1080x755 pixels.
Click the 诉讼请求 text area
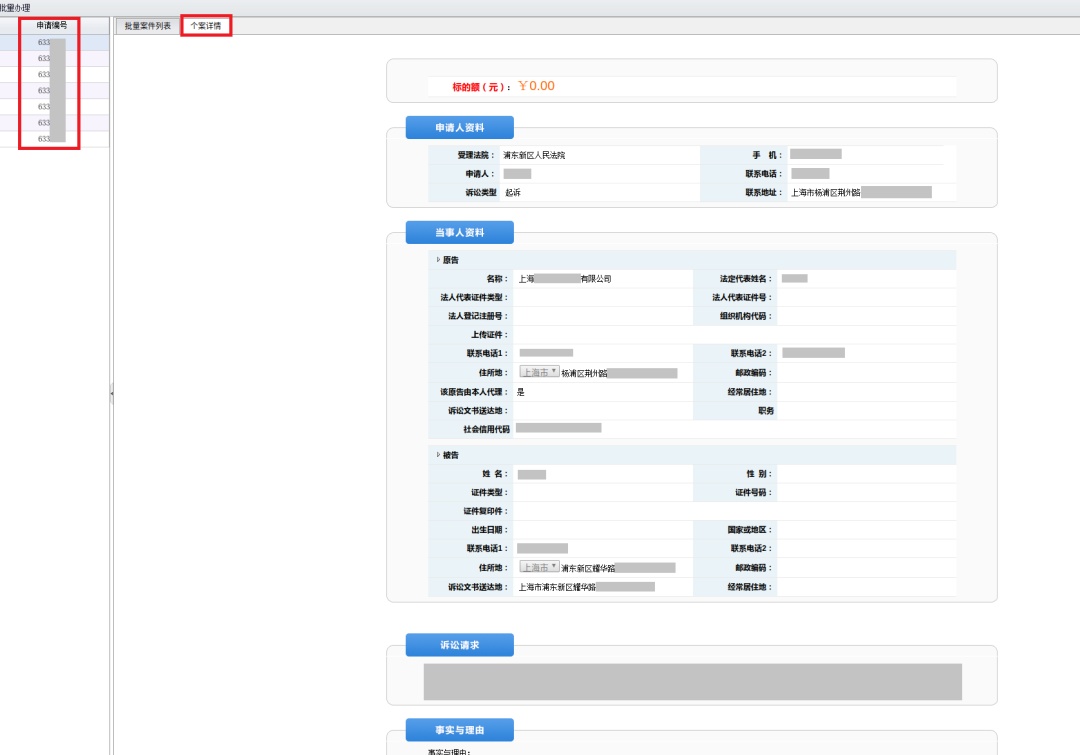tap(692, 681)
